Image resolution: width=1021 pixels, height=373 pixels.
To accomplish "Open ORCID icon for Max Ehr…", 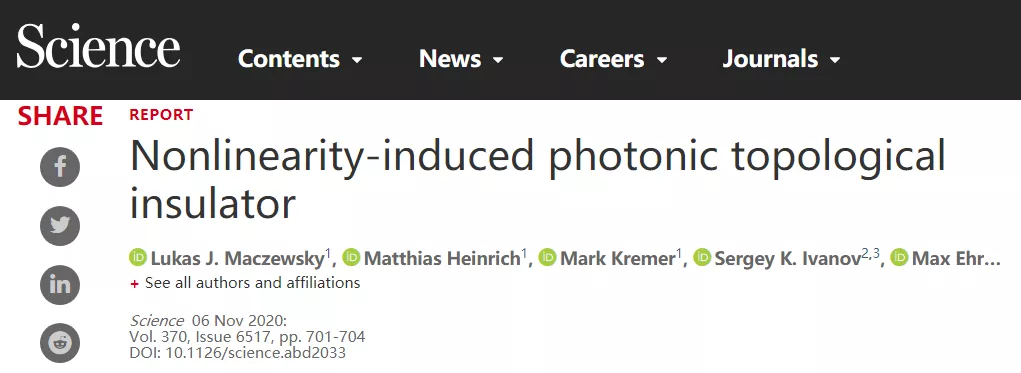I will coord(899,258).
